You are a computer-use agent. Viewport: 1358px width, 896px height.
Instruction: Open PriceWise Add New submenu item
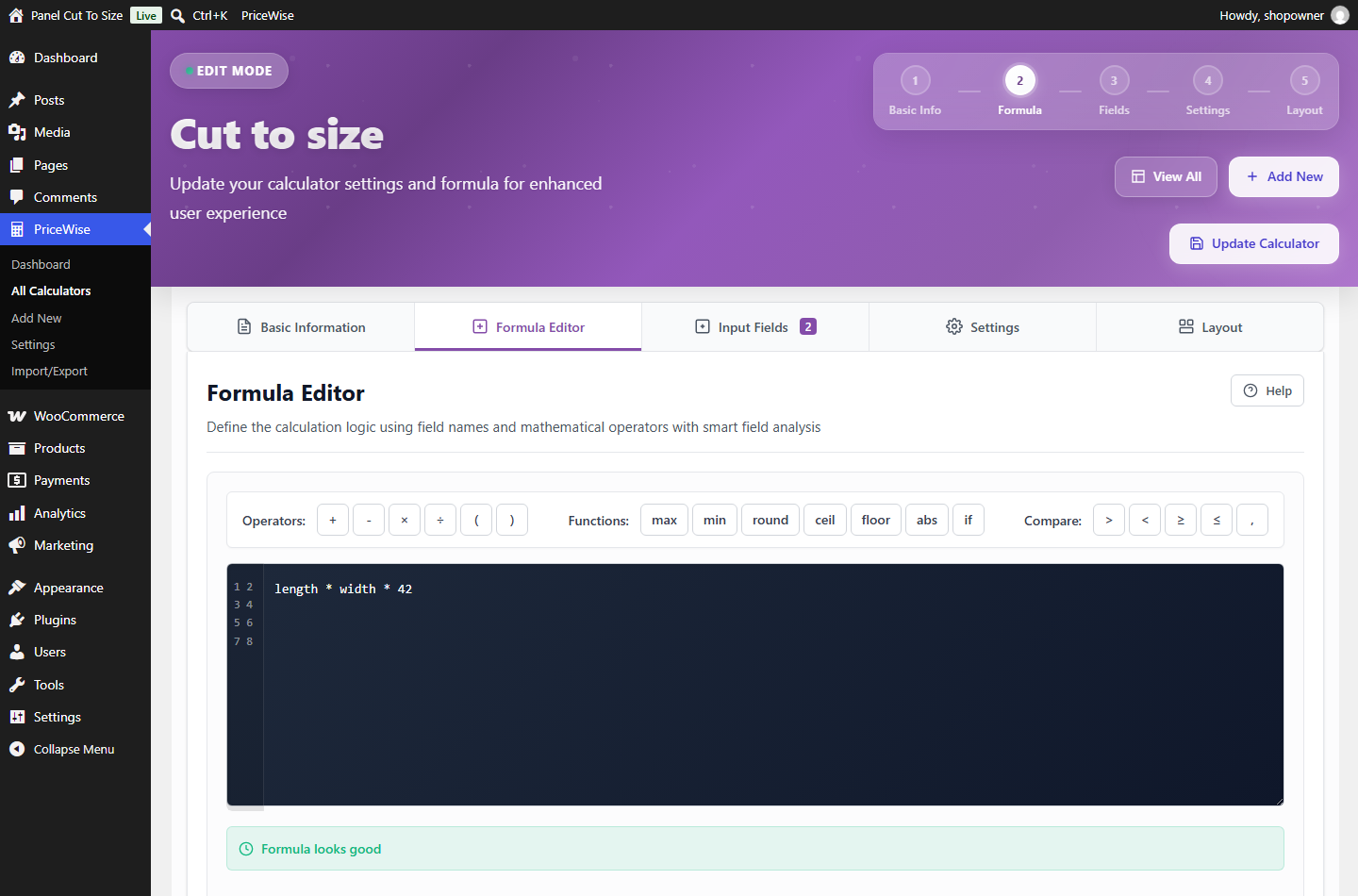[x=36, y=318]
